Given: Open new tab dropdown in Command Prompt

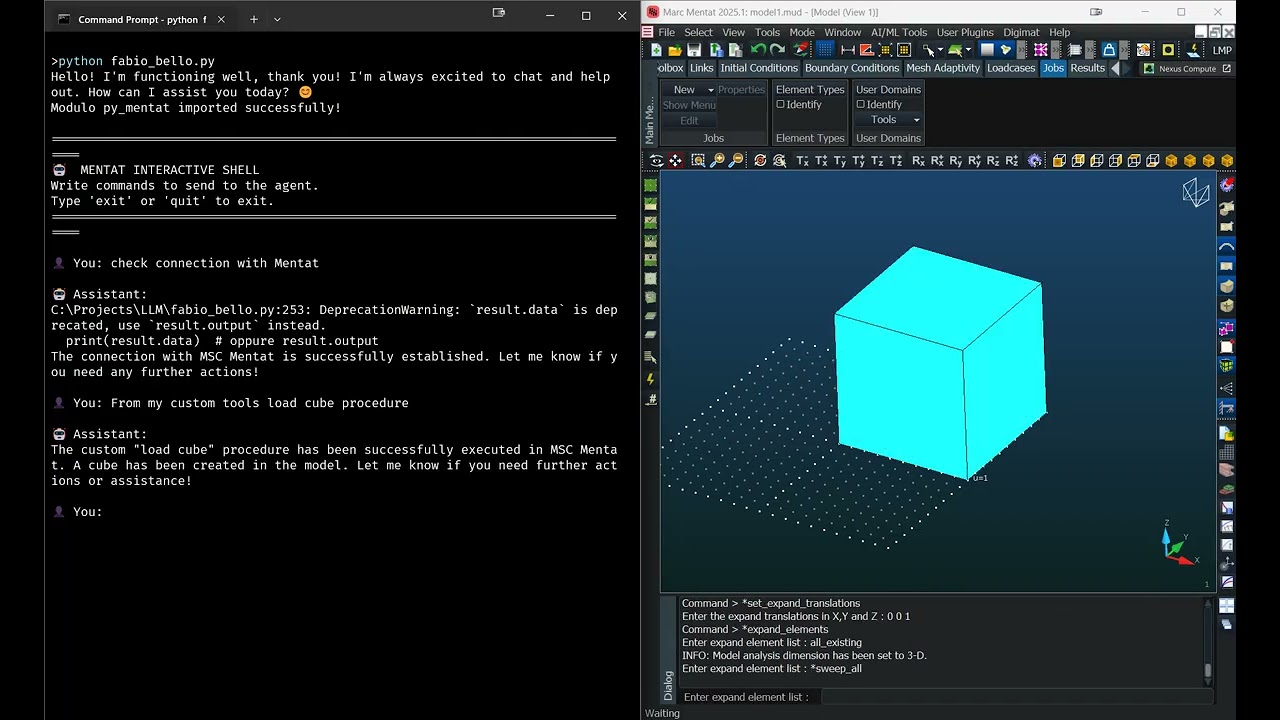Looking at the screenshot, I should 277,19.
